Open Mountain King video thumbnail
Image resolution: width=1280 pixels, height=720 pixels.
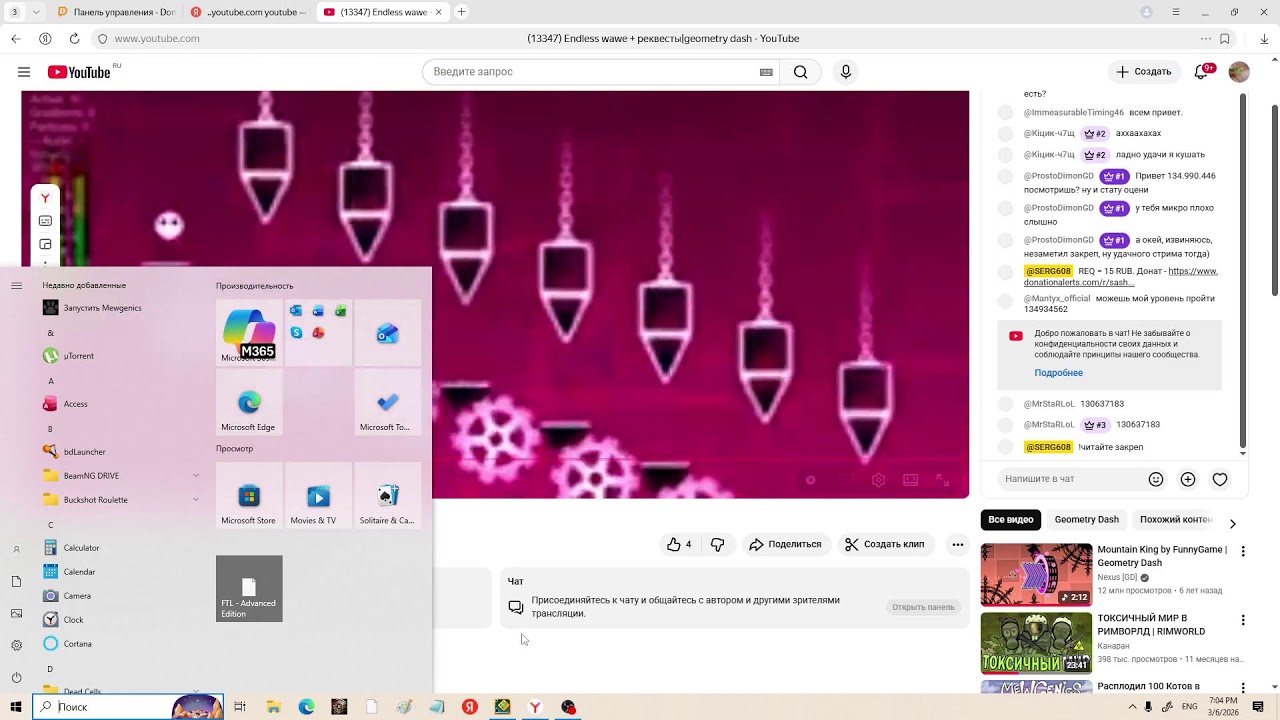(1036, 575)
